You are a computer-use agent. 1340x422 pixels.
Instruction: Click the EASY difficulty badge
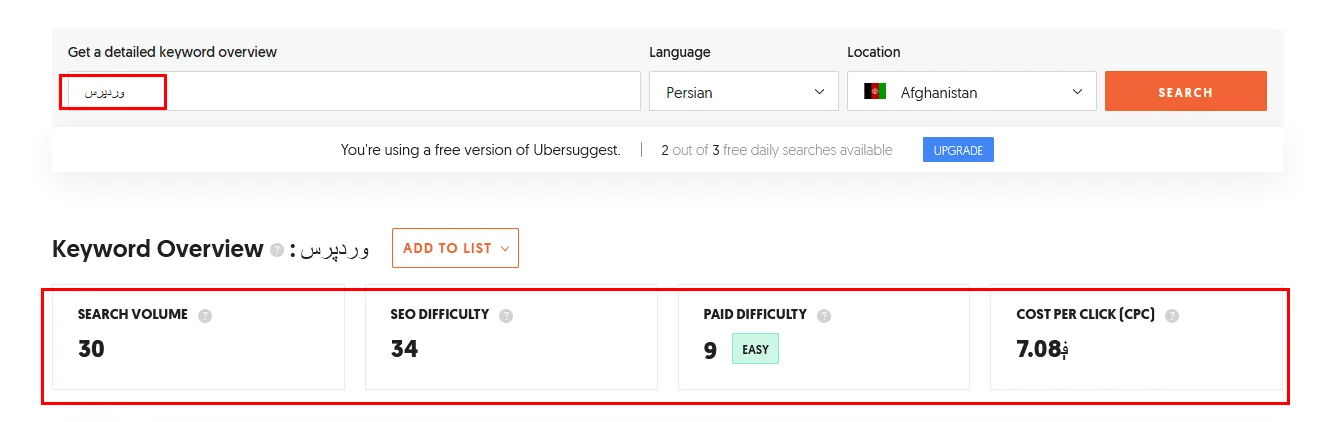pos(755,349)
